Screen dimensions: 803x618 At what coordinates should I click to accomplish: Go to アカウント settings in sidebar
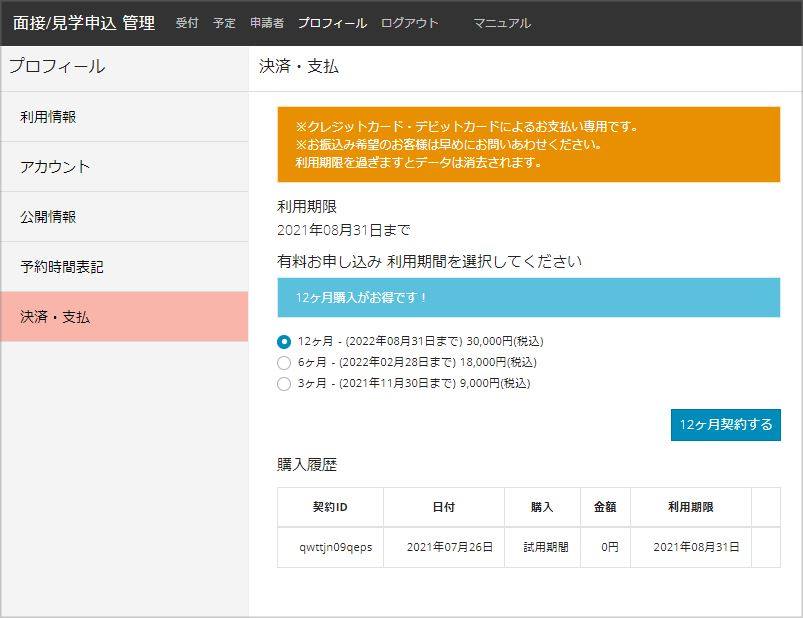tap(55, 167)
